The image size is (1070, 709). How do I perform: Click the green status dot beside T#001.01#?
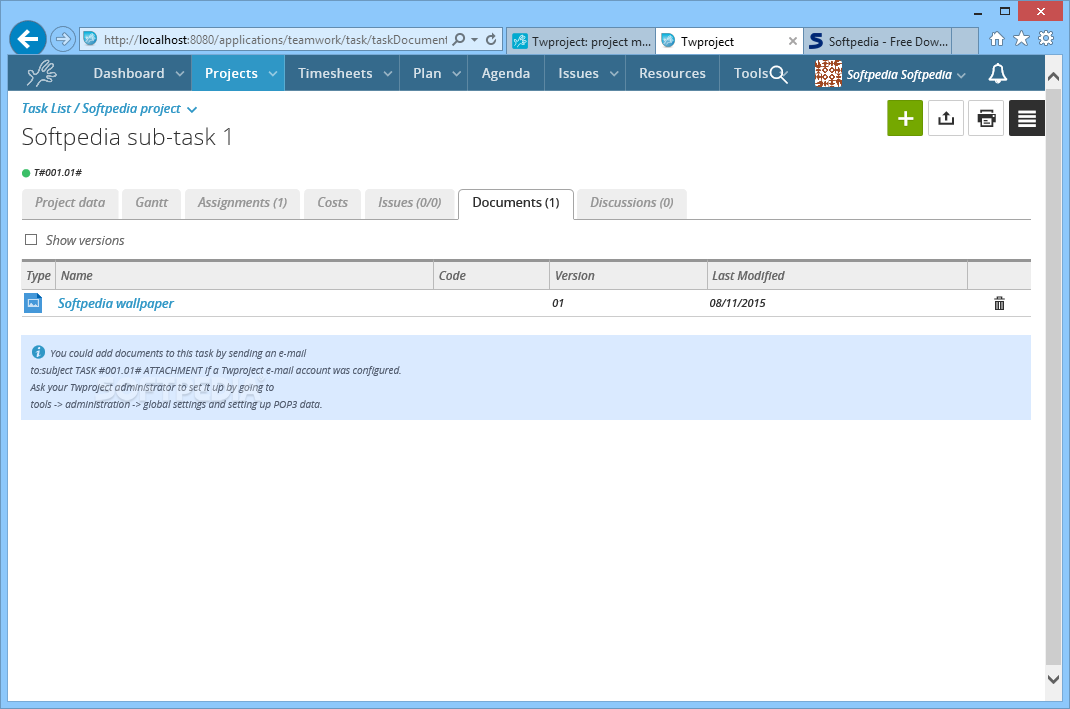[26, 173]
